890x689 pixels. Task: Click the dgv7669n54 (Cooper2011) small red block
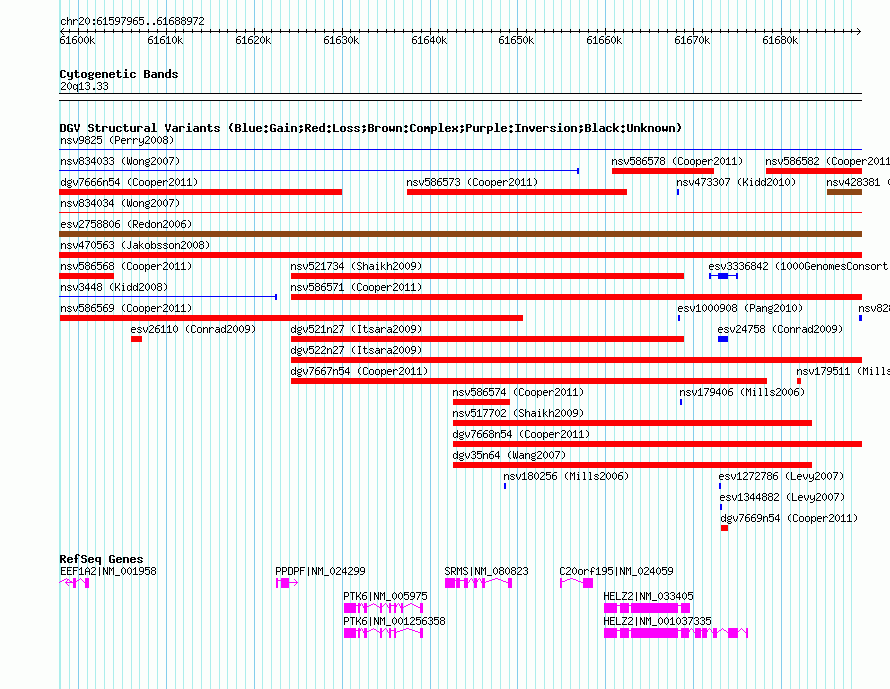tap(724, 528)
